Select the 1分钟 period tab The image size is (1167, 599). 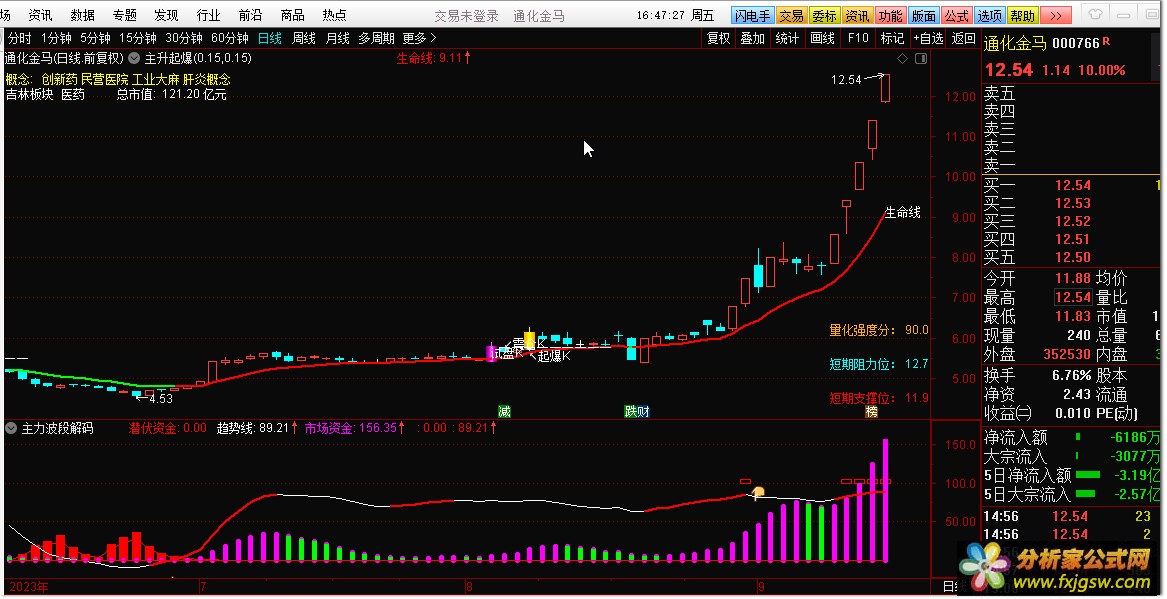click(56, 38)
